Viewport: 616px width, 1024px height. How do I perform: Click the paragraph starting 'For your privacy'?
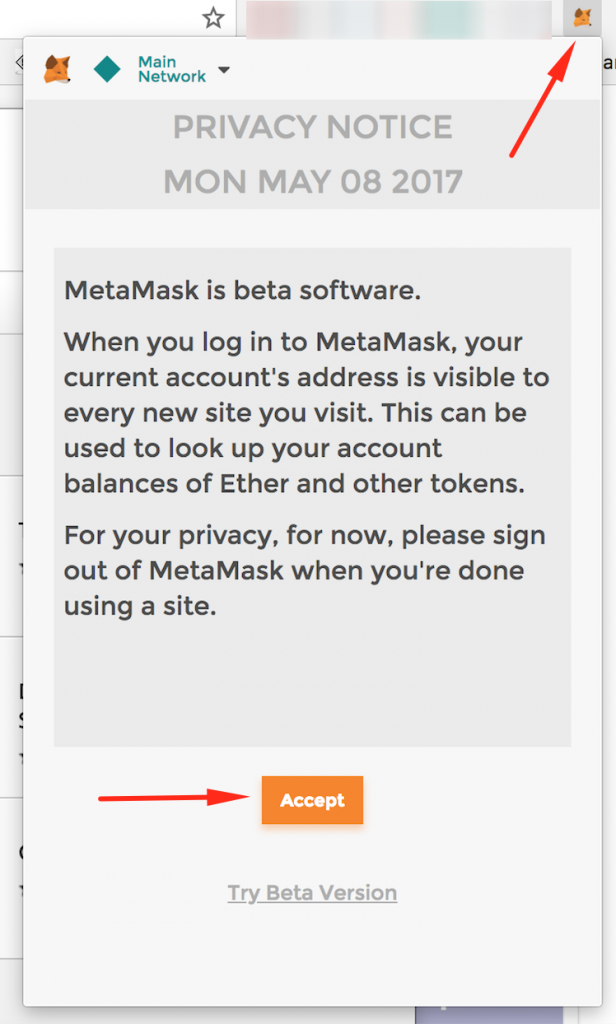click(x=304, y=571)
